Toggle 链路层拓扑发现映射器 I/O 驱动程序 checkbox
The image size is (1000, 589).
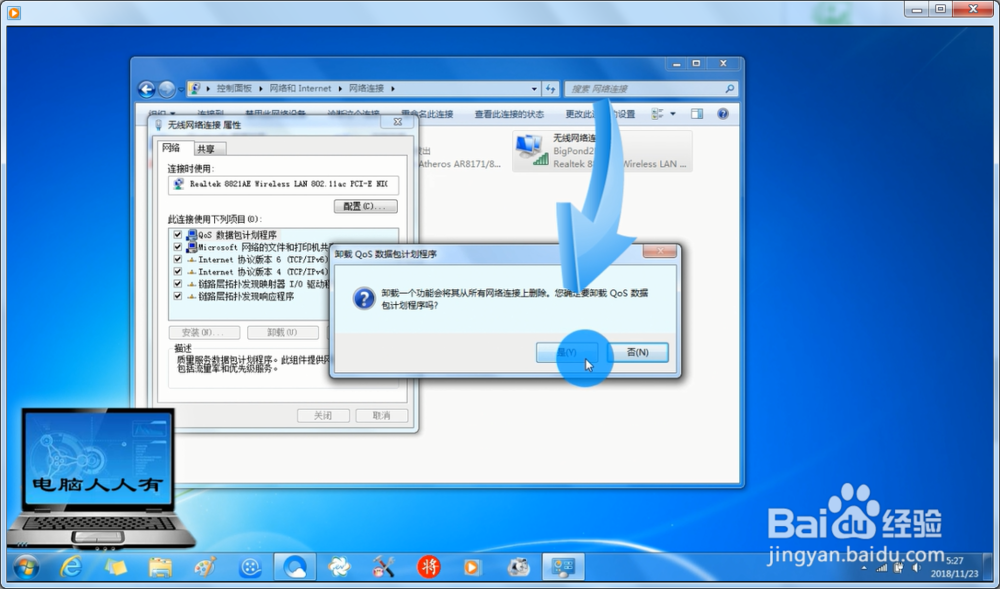178,284
